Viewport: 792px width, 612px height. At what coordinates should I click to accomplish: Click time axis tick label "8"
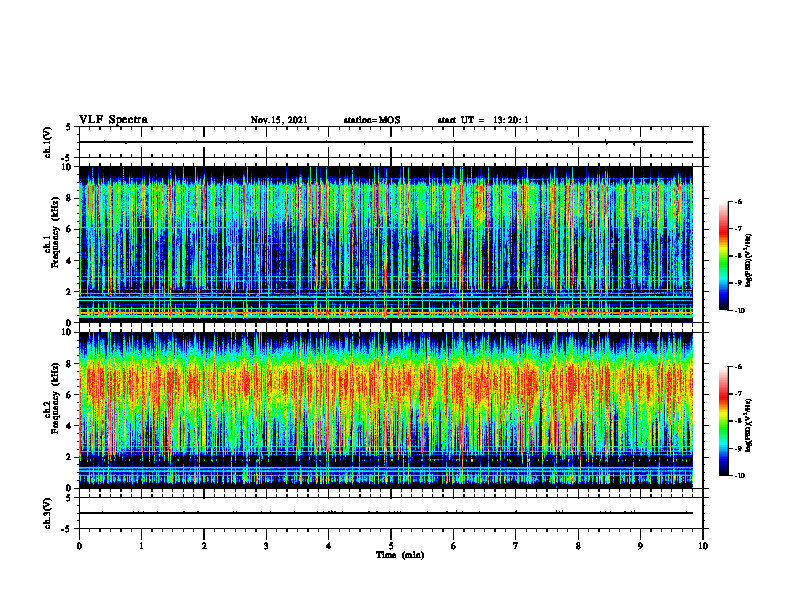point(578,546)
